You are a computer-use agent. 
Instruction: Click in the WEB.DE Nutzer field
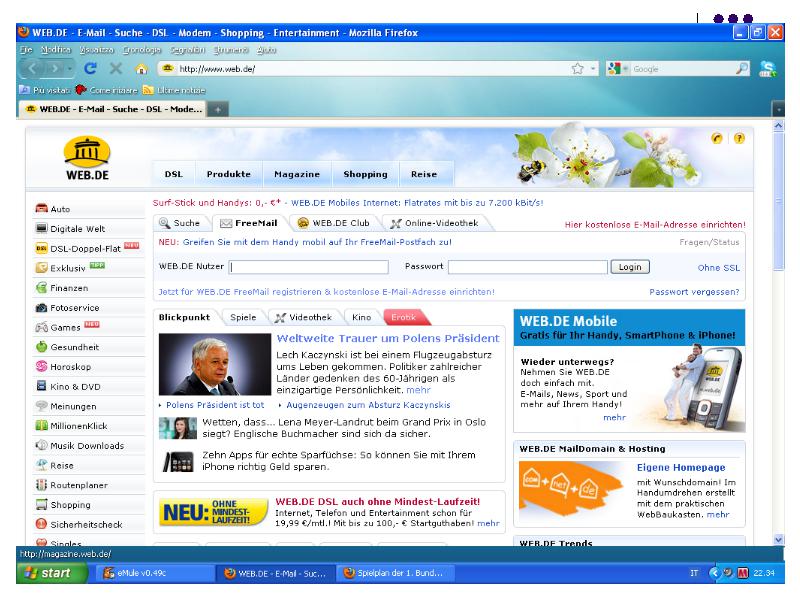309,267
